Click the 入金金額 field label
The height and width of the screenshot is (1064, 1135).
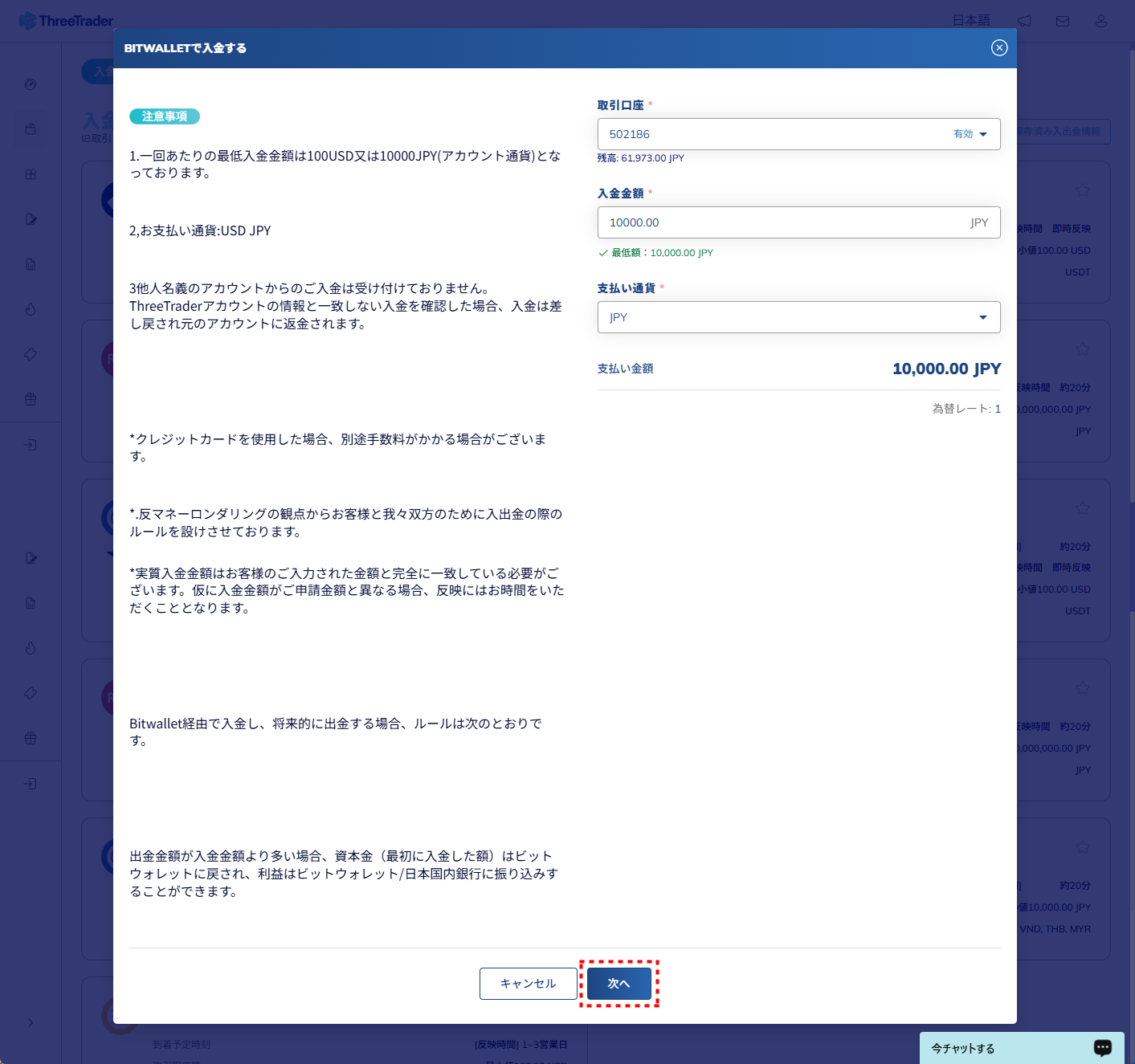(x=620, y=194)
